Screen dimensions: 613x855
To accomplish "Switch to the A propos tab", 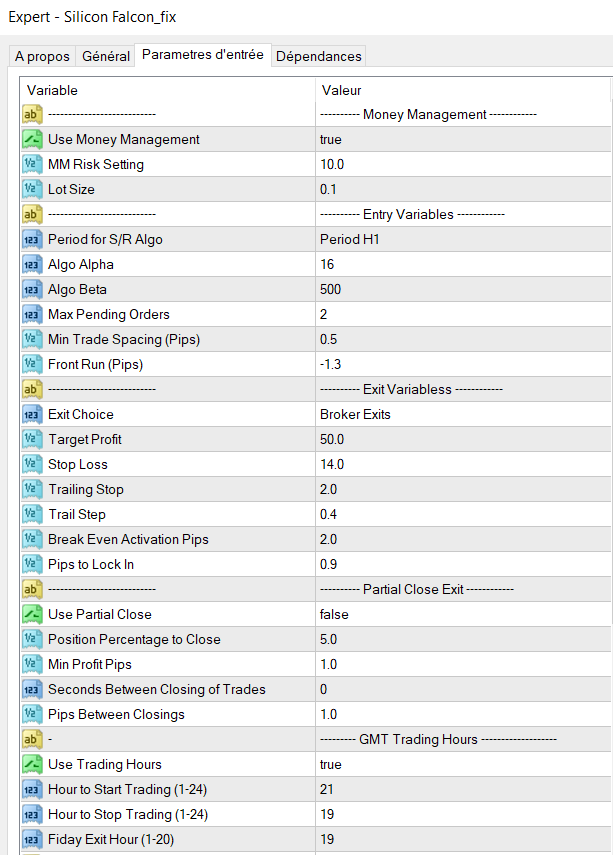I will [42, 56].
